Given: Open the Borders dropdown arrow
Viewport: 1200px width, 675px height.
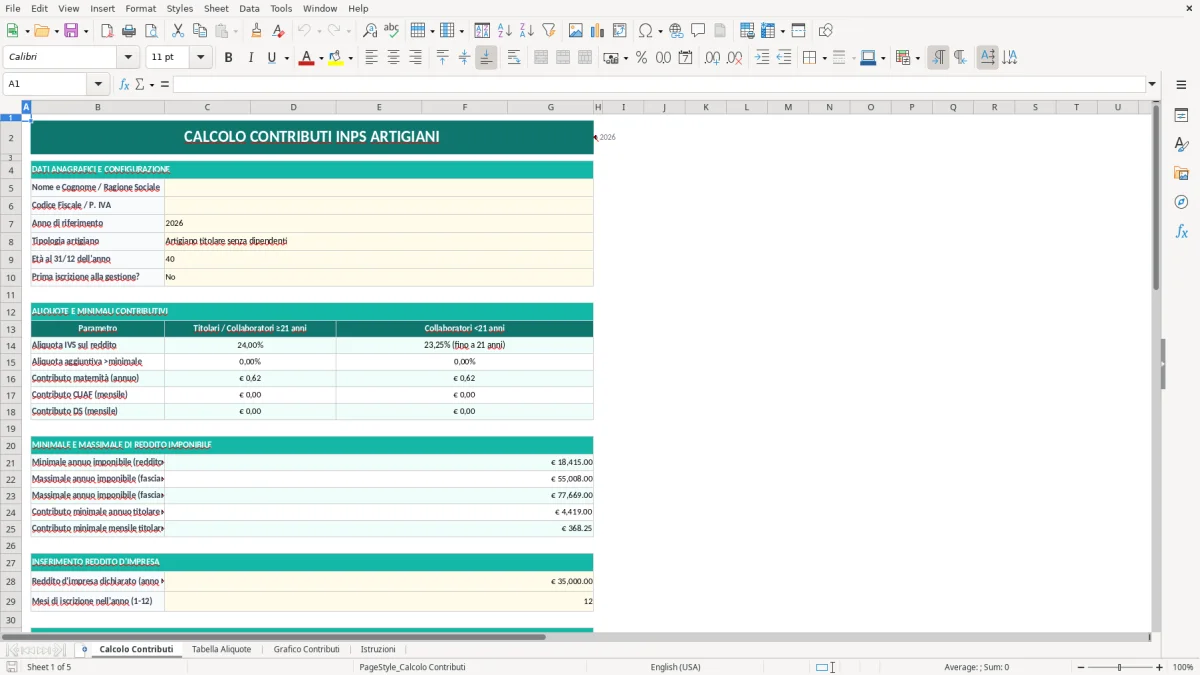Looking at the screenshot, I should coord(824,58).
